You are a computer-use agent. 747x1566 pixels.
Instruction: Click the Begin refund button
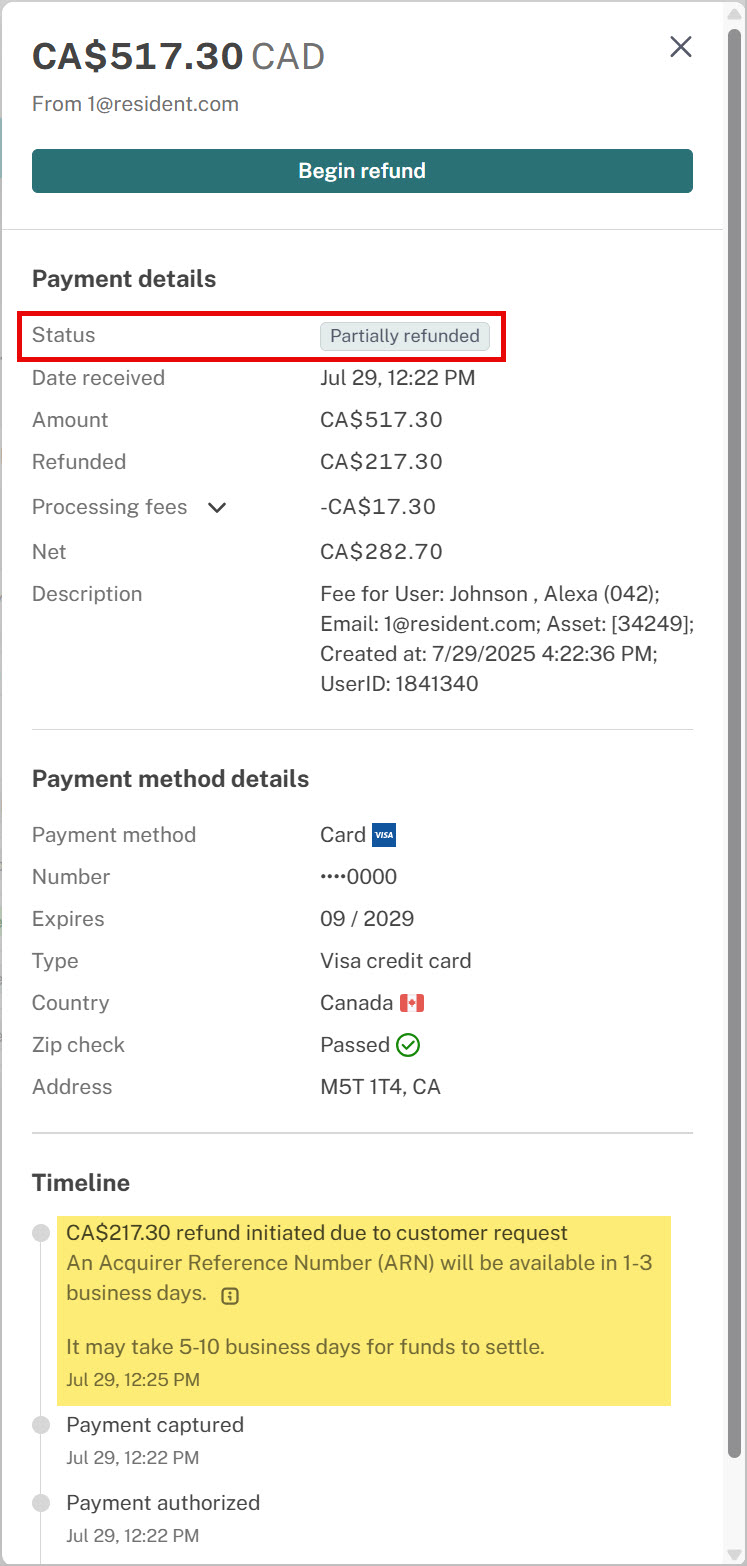coord(362,171)
